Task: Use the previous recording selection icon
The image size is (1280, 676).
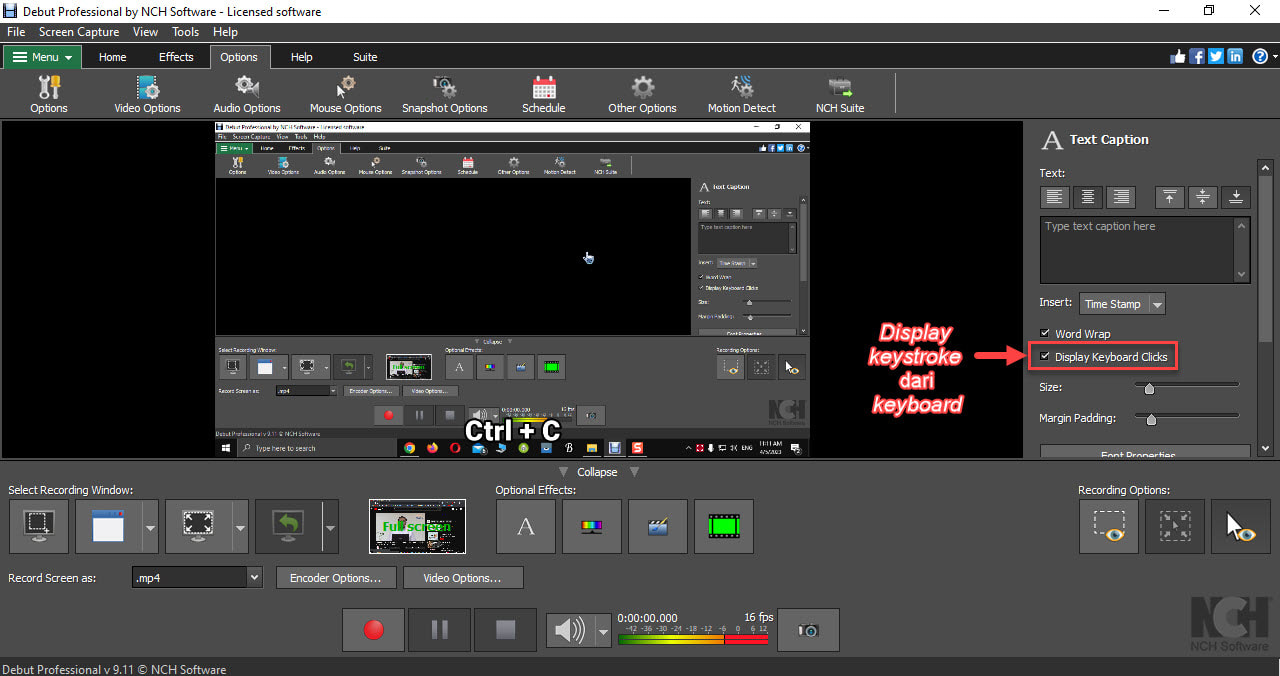Action: coord(286,526)
